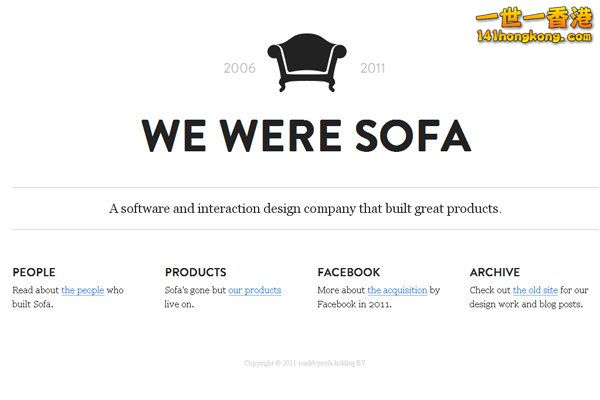Click the Chinese watermark logo text
Viewport: 600px width, 400px height.
pyautogui.click(x=533, y=17)
